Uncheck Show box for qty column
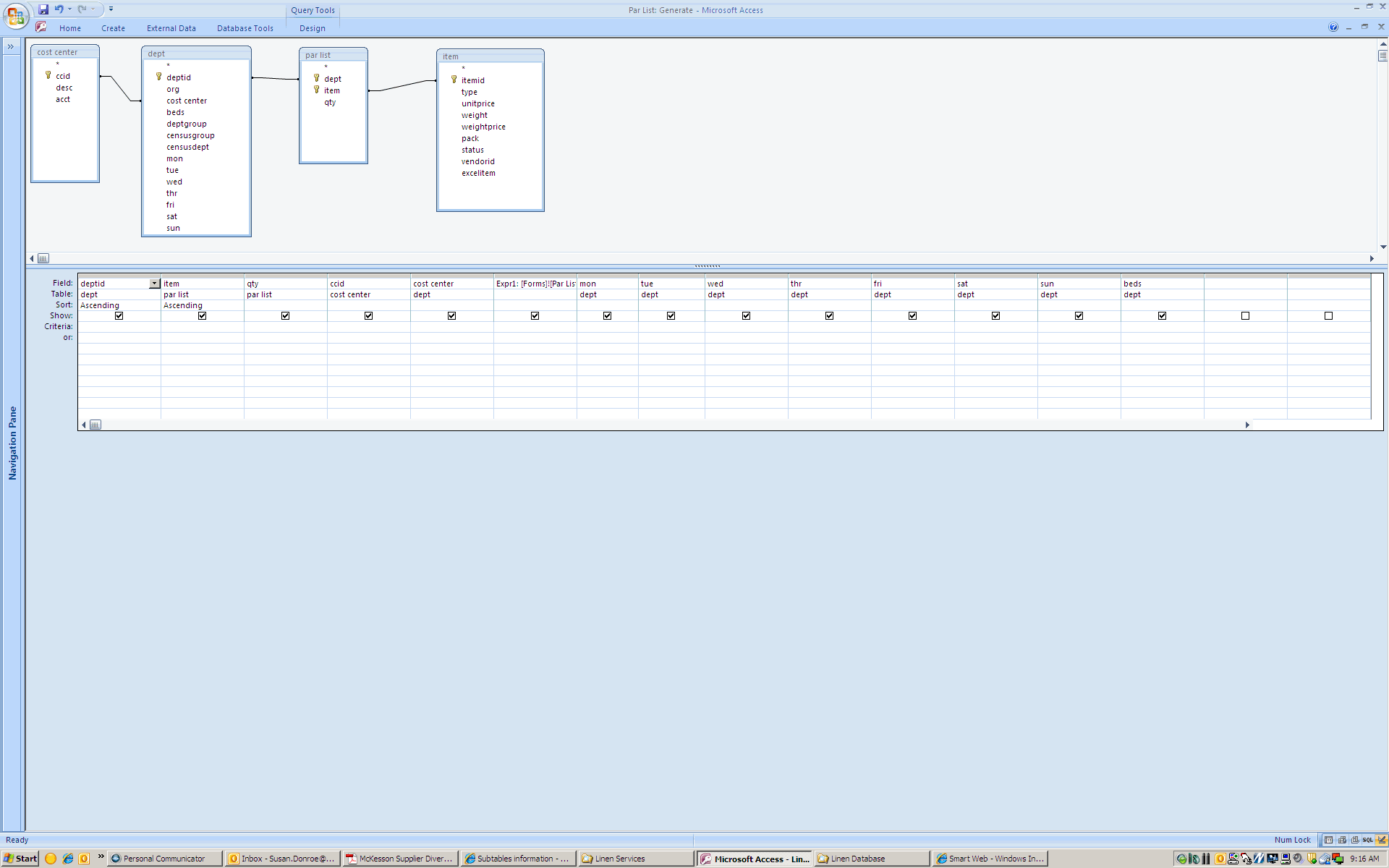The width and height of the screenshot is (1389, 868). click(x=286, y=316)
